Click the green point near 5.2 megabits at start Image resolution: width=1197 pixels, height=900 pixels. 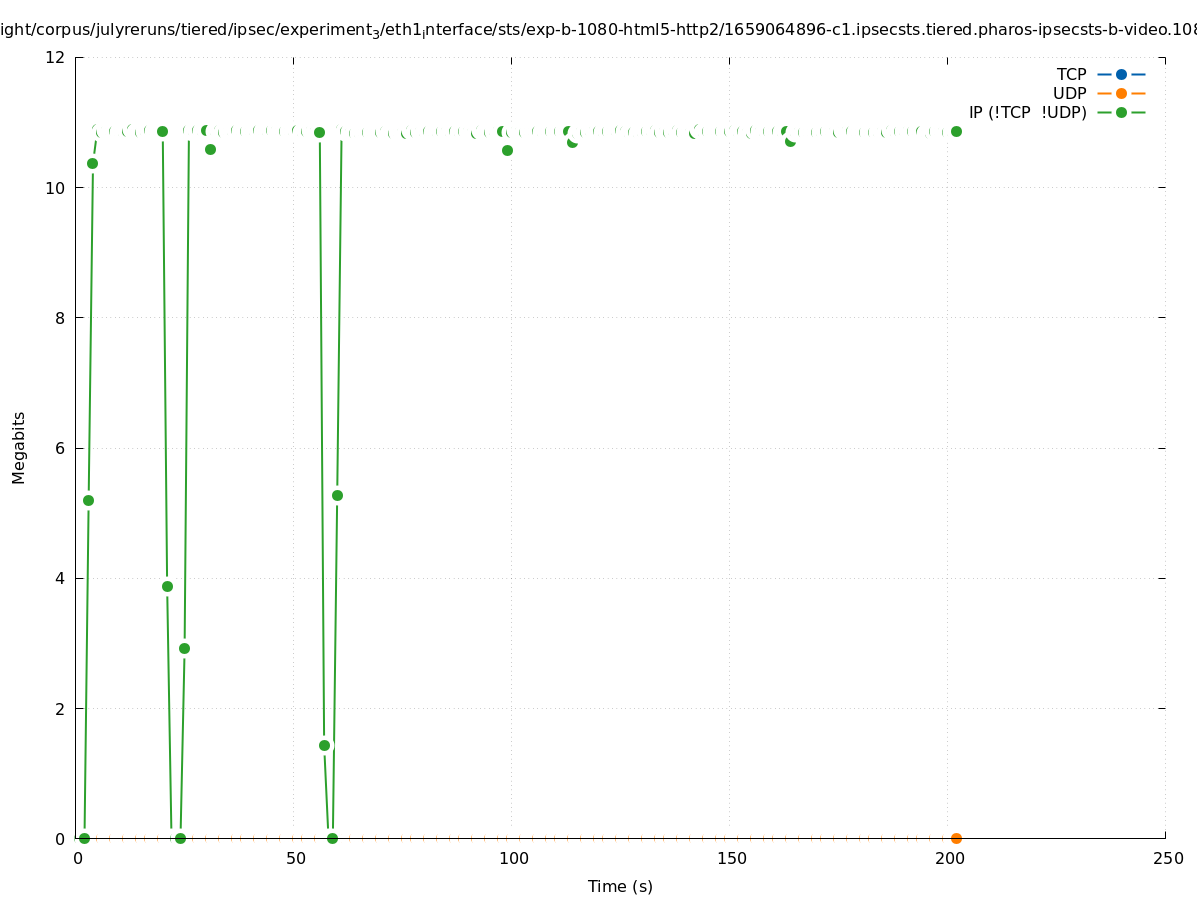[88, 500]
